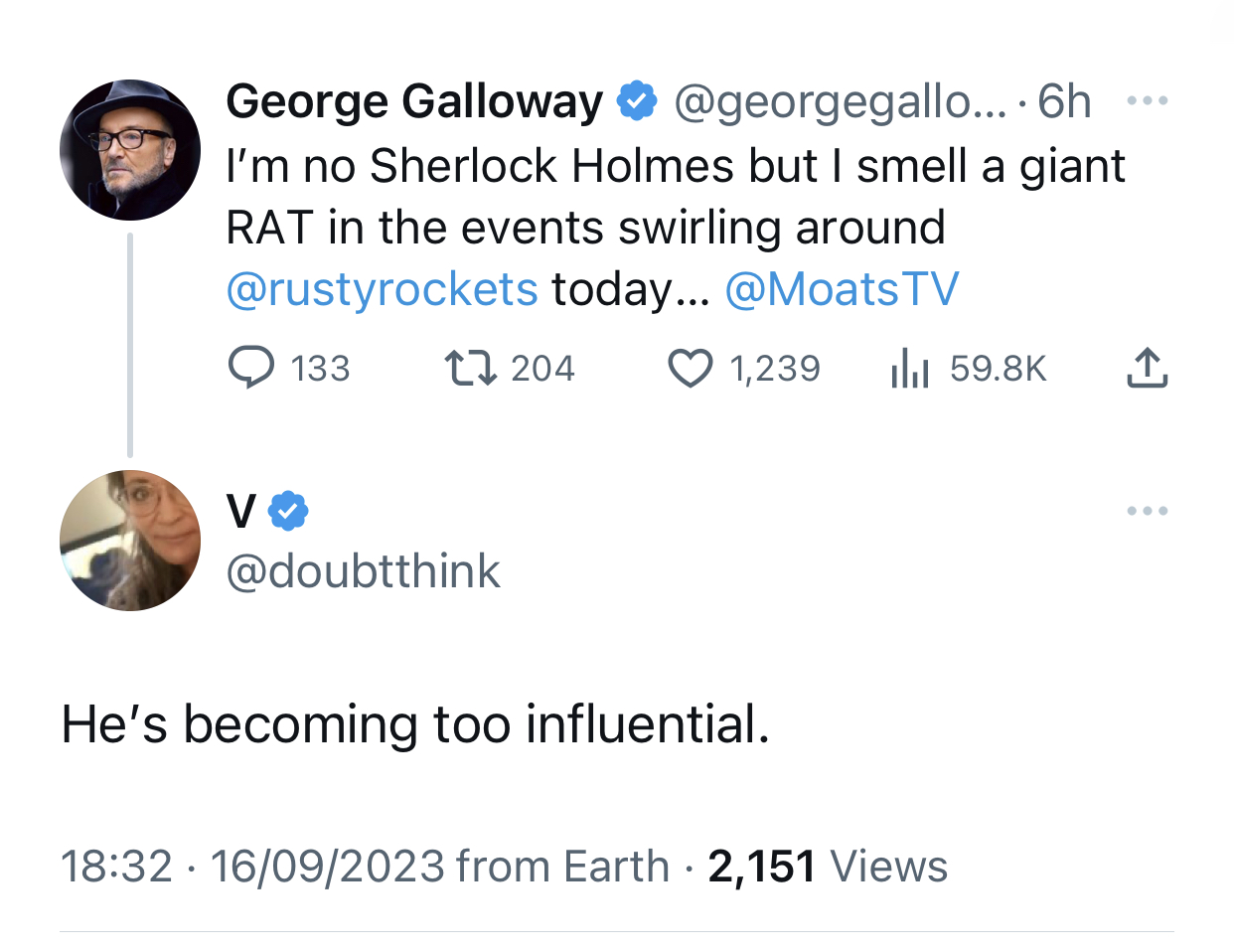The image size is (1234, 952).
Task: Click George Galloway's verified blue badge
Action: pos(637,101)
